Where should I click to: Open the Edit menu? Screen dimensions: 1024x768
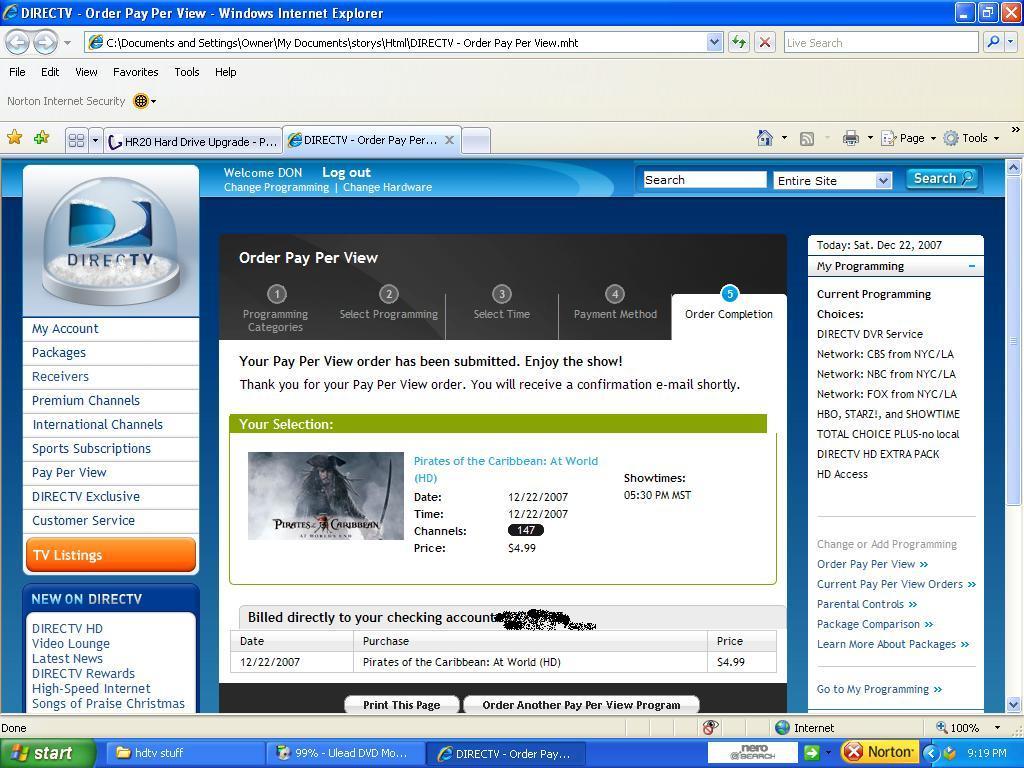50,72
